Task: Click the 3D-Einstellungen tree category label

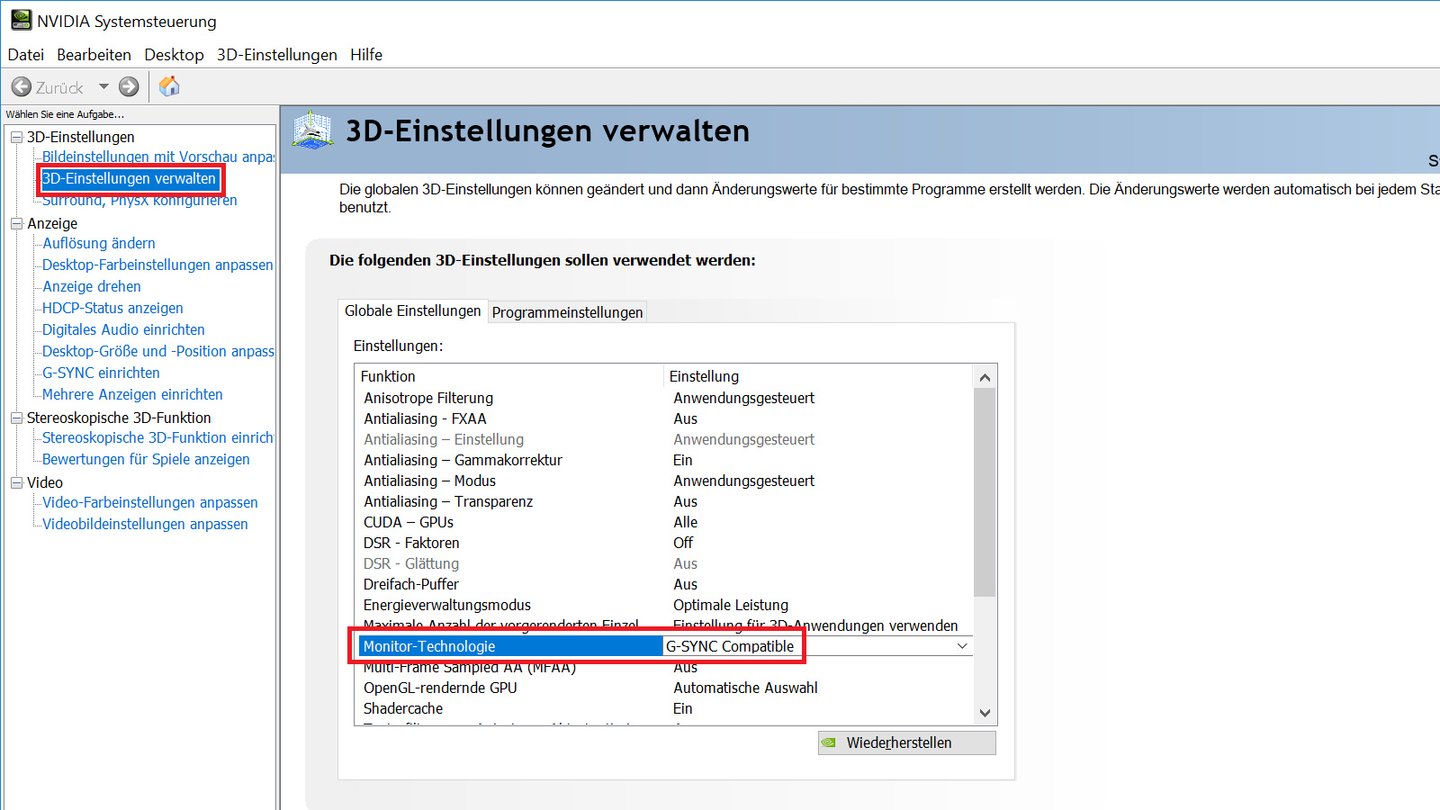Action: point(81,137)
